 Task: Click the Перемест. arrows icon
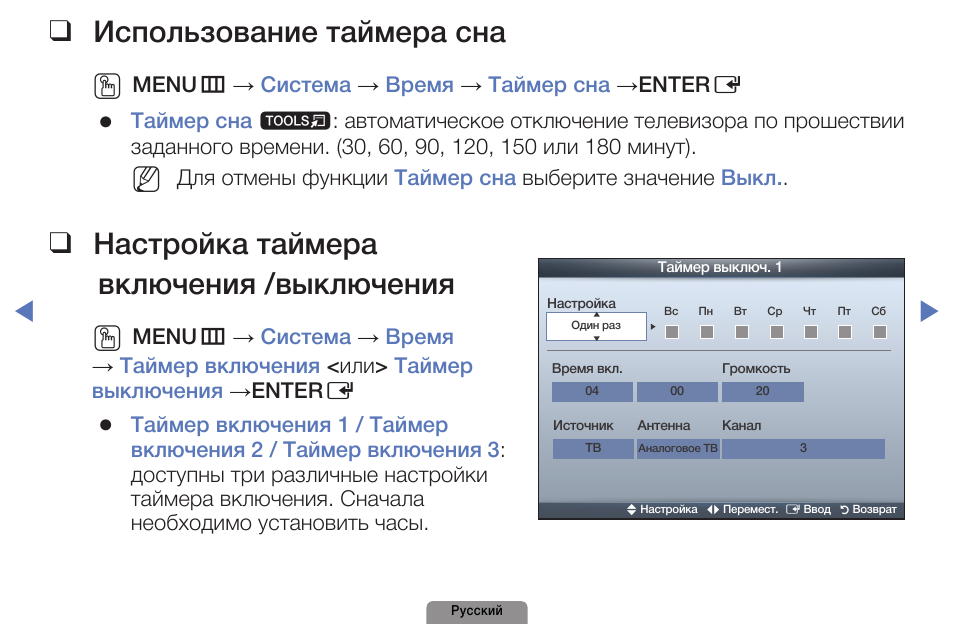tap(712, 509)
